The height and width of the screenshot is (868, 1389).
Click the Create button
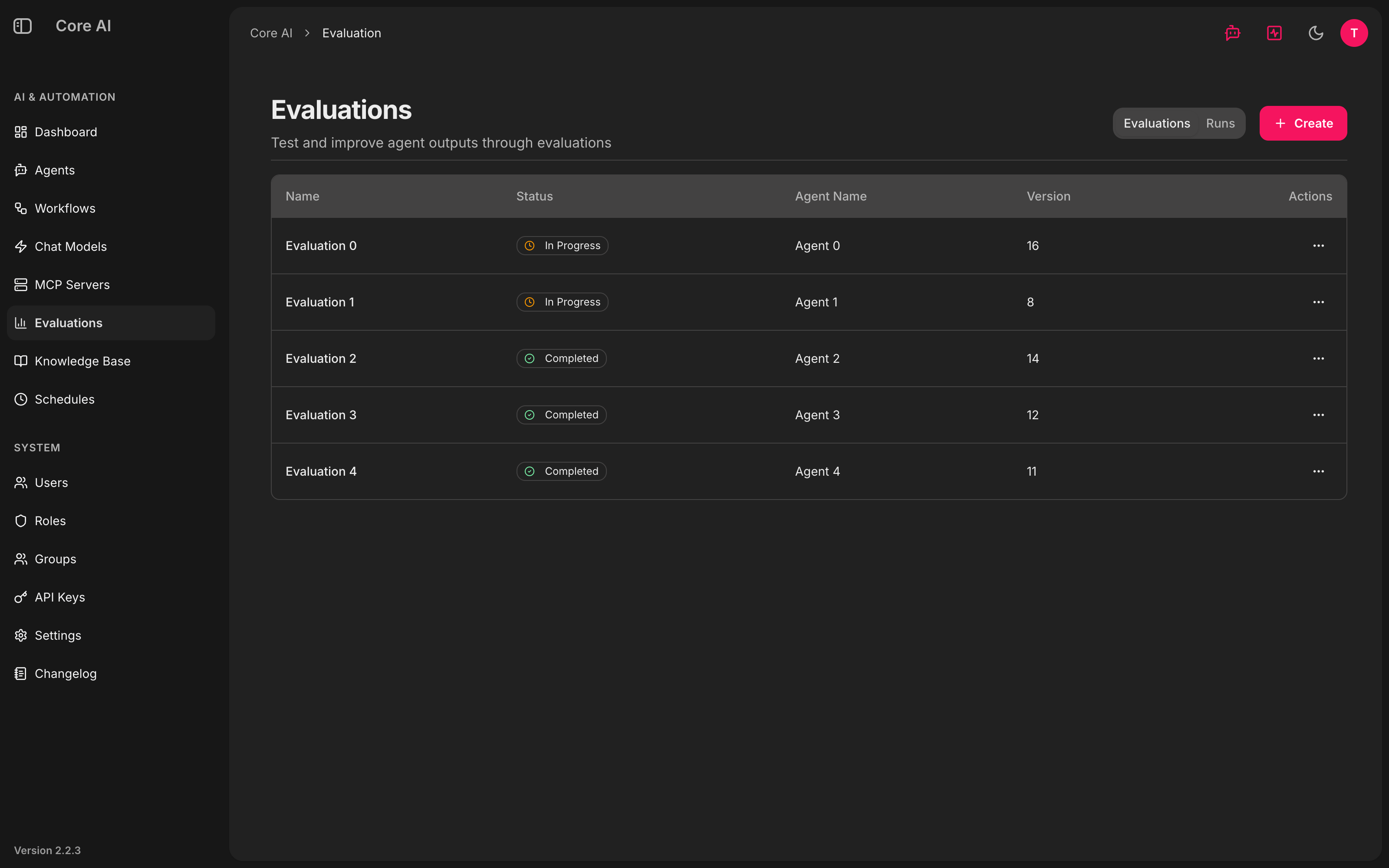coord(1303,123)
